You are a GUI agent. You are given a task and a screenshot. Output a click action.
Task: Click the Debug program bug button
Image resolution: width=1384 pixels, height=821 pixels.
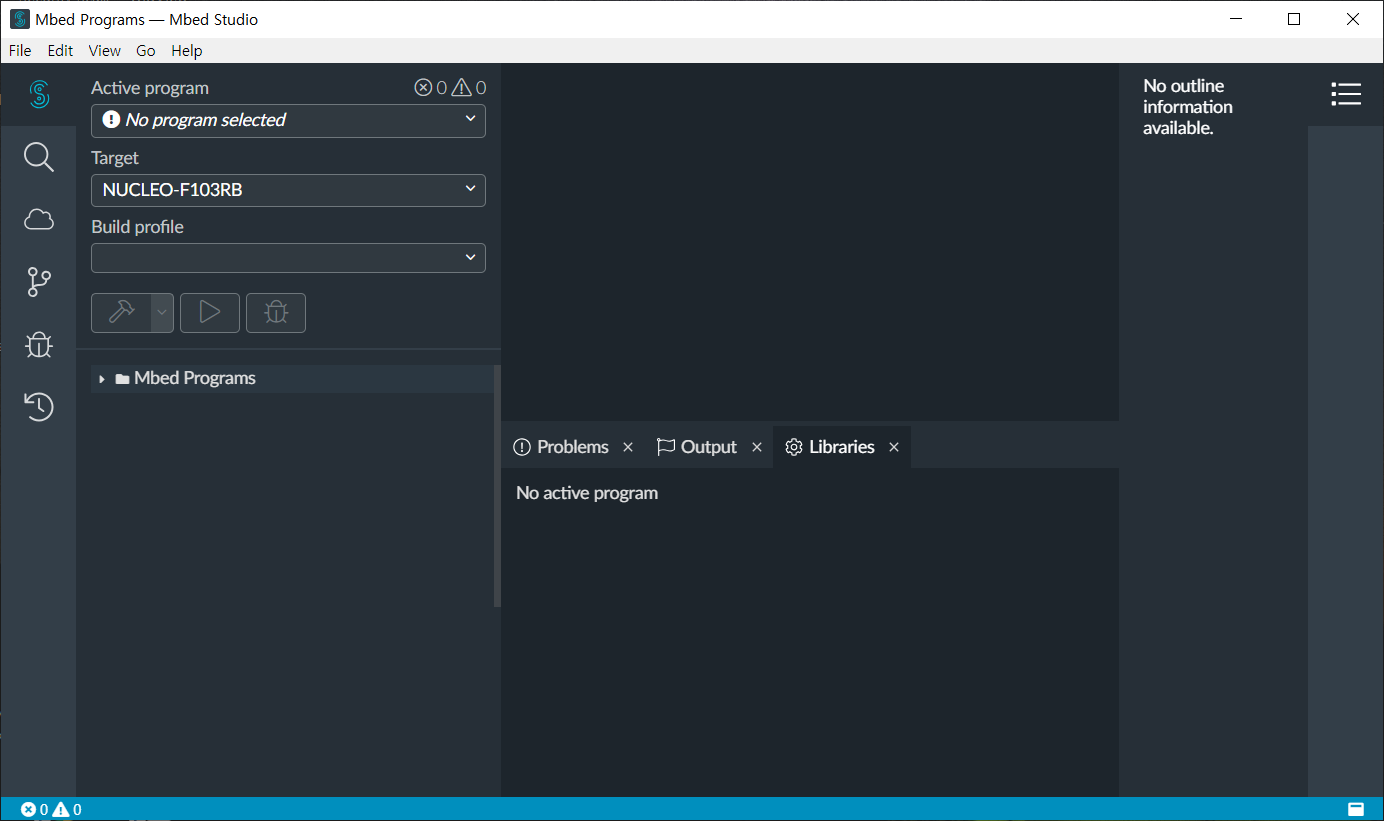click(x=276, y=313)
